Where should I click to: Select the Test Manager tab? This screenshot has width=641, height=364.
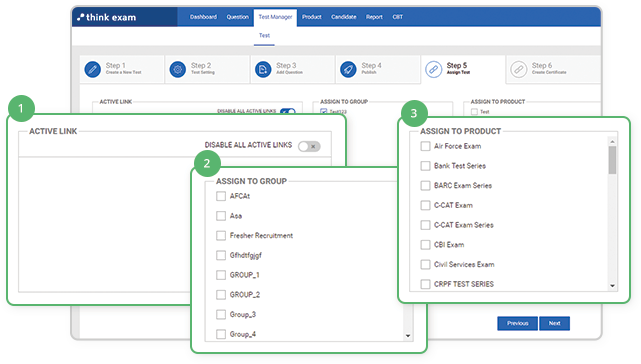275,17
